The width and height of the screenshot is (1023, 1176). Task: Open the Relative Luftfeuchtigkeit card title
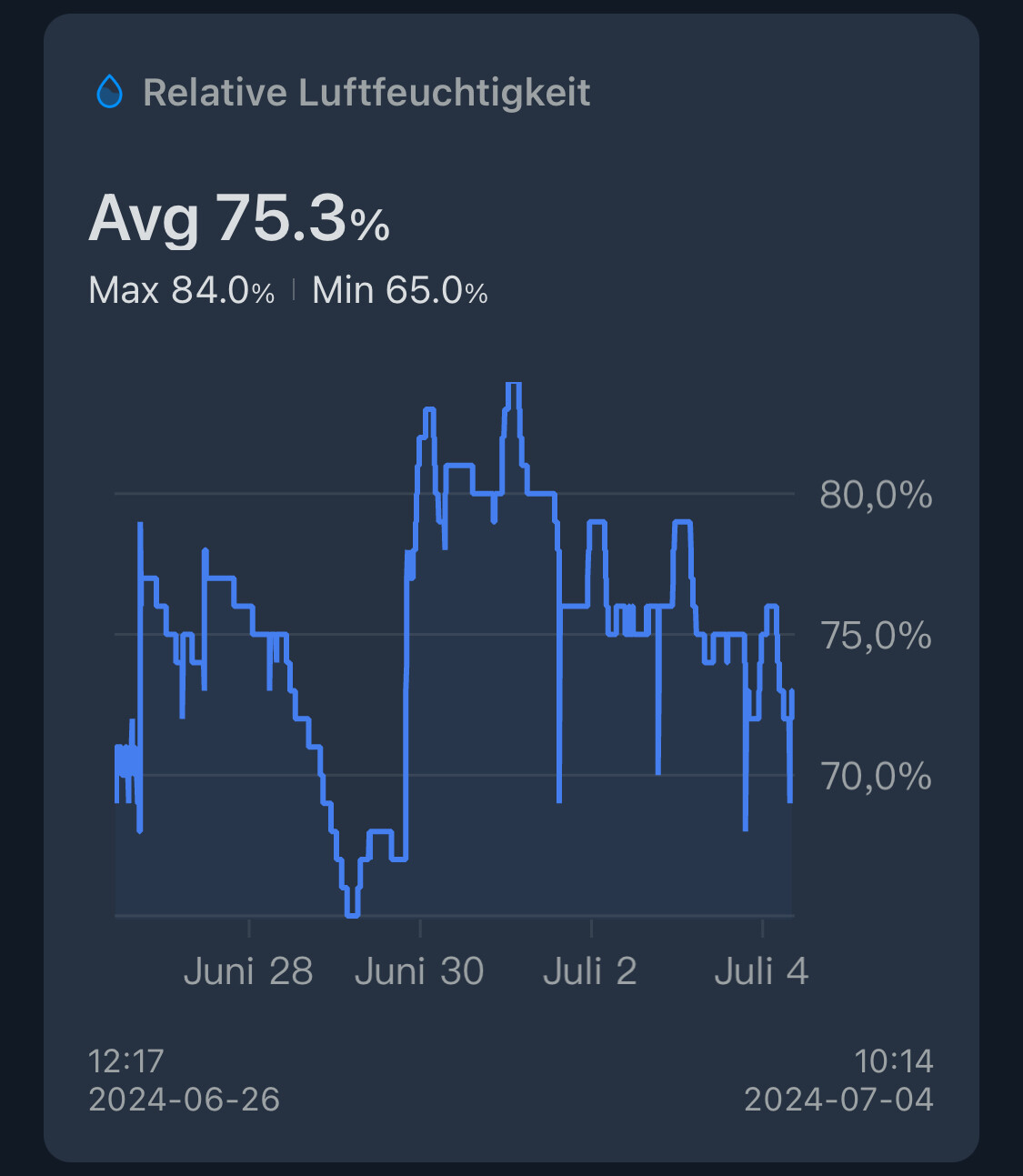coord(366,93)
